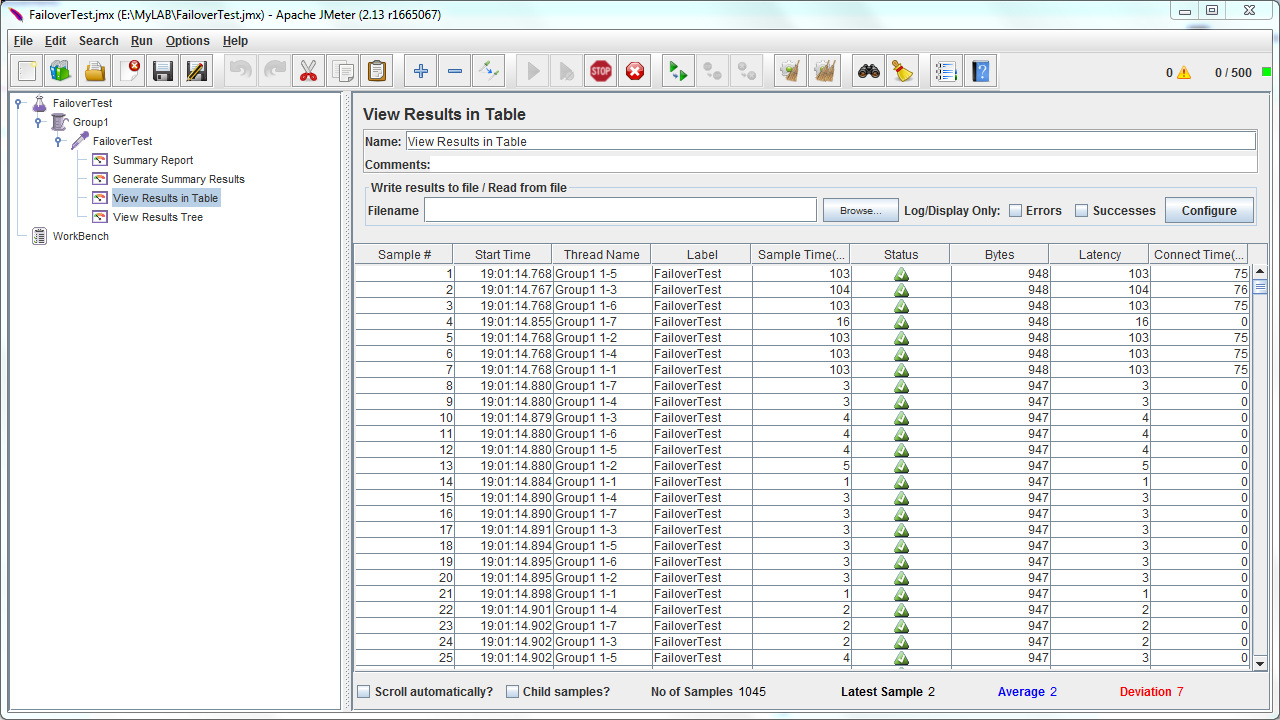Screen dimensions: 1280x720
Task: Sort by Latency column header
Action: pyautogui.click(x=1099, y=255)
